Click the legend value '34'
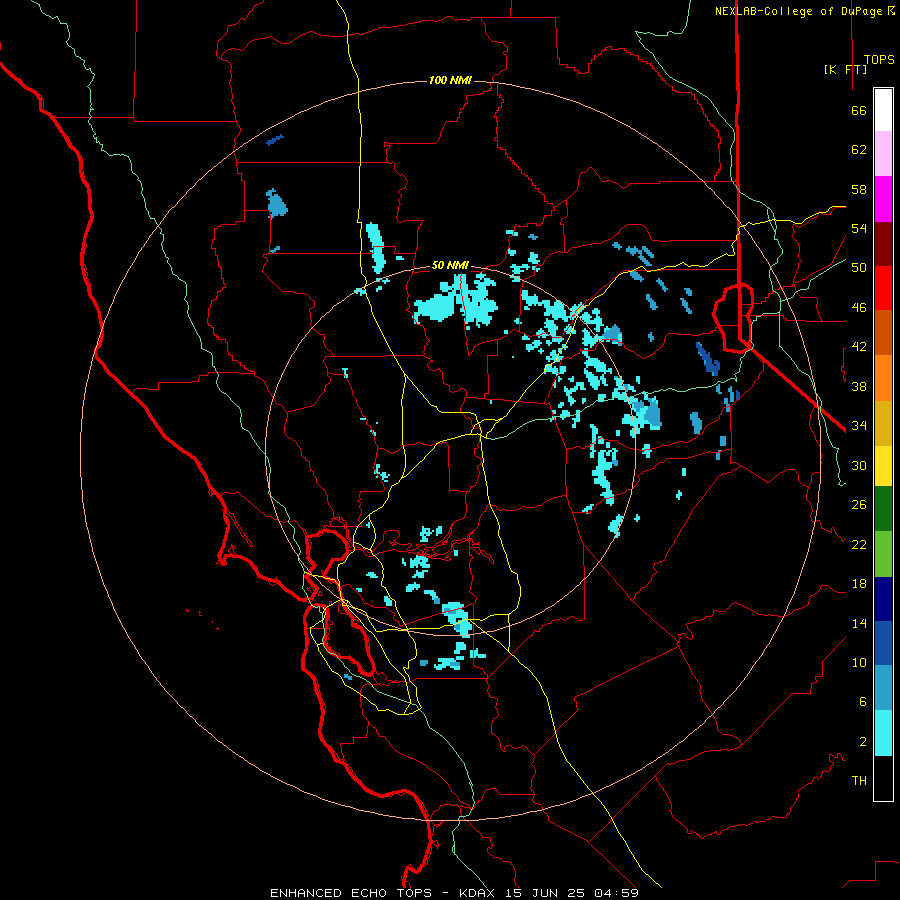Viewport: 900px width, 900px height. [x=859, y=426]
